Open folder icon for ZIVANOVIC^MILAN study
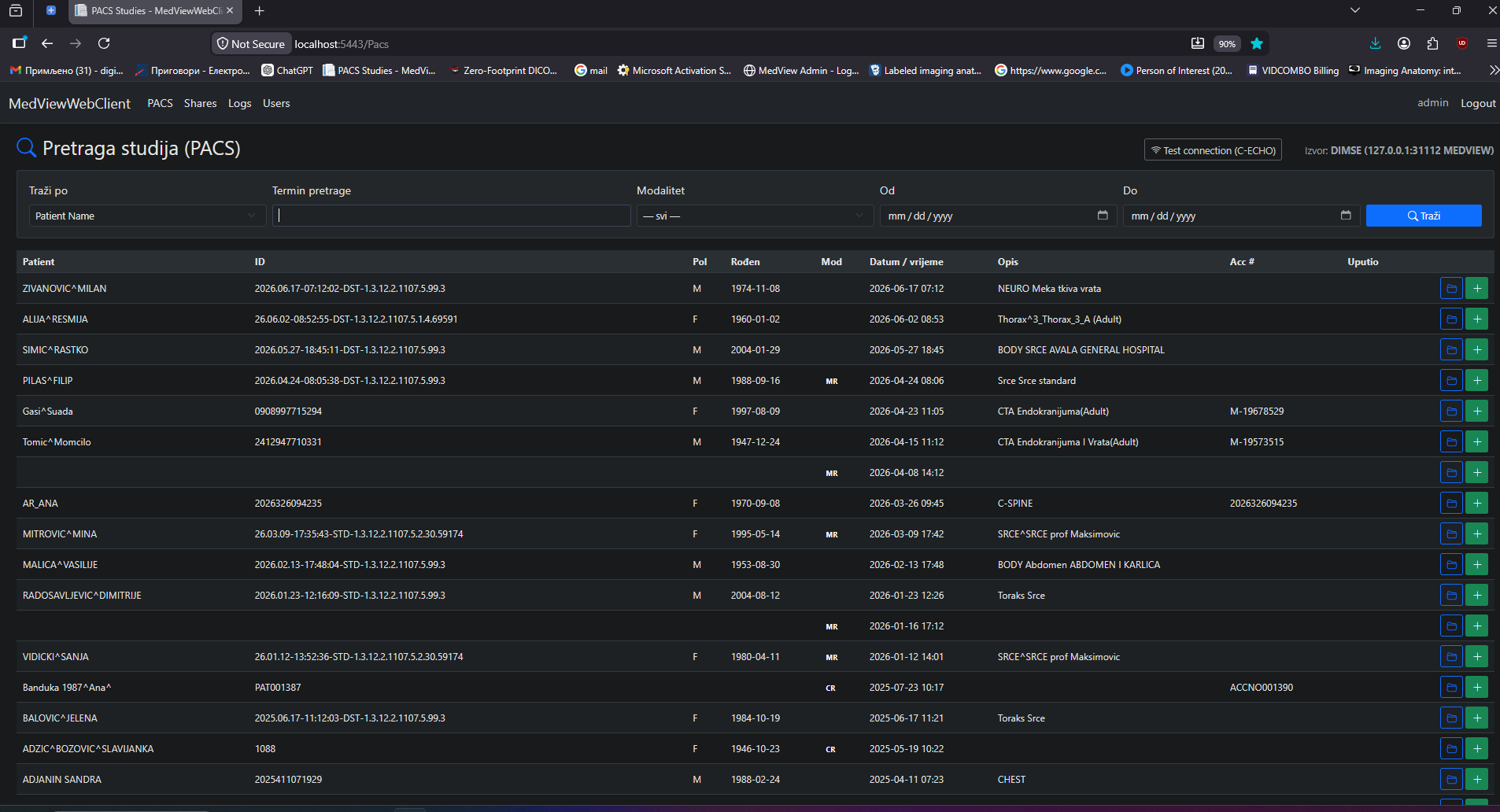Screen dimensions: 1500x812 click(1451, 289)
